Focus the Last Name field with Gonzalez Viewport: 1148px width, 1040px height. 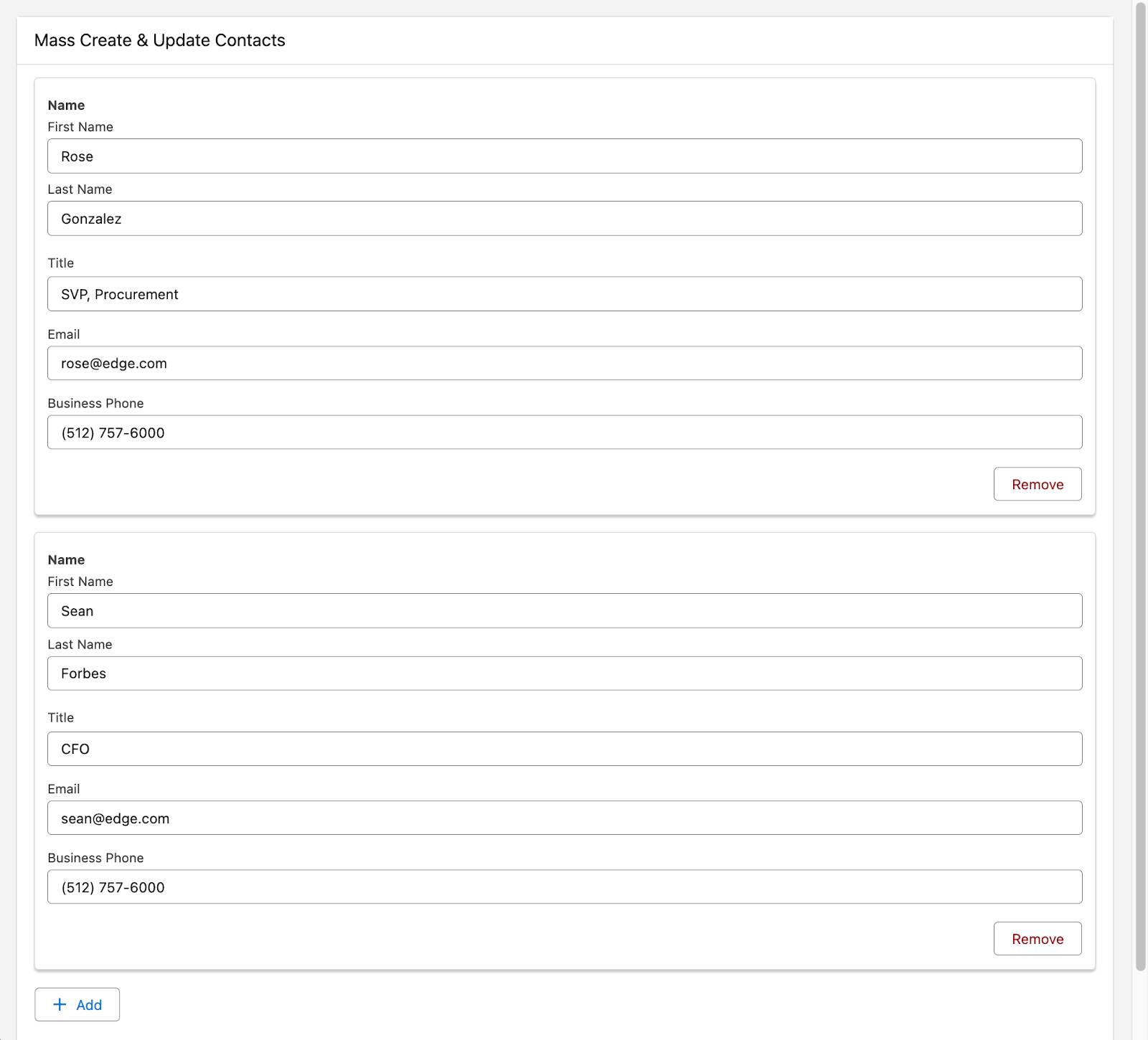(x=564, y=219)
